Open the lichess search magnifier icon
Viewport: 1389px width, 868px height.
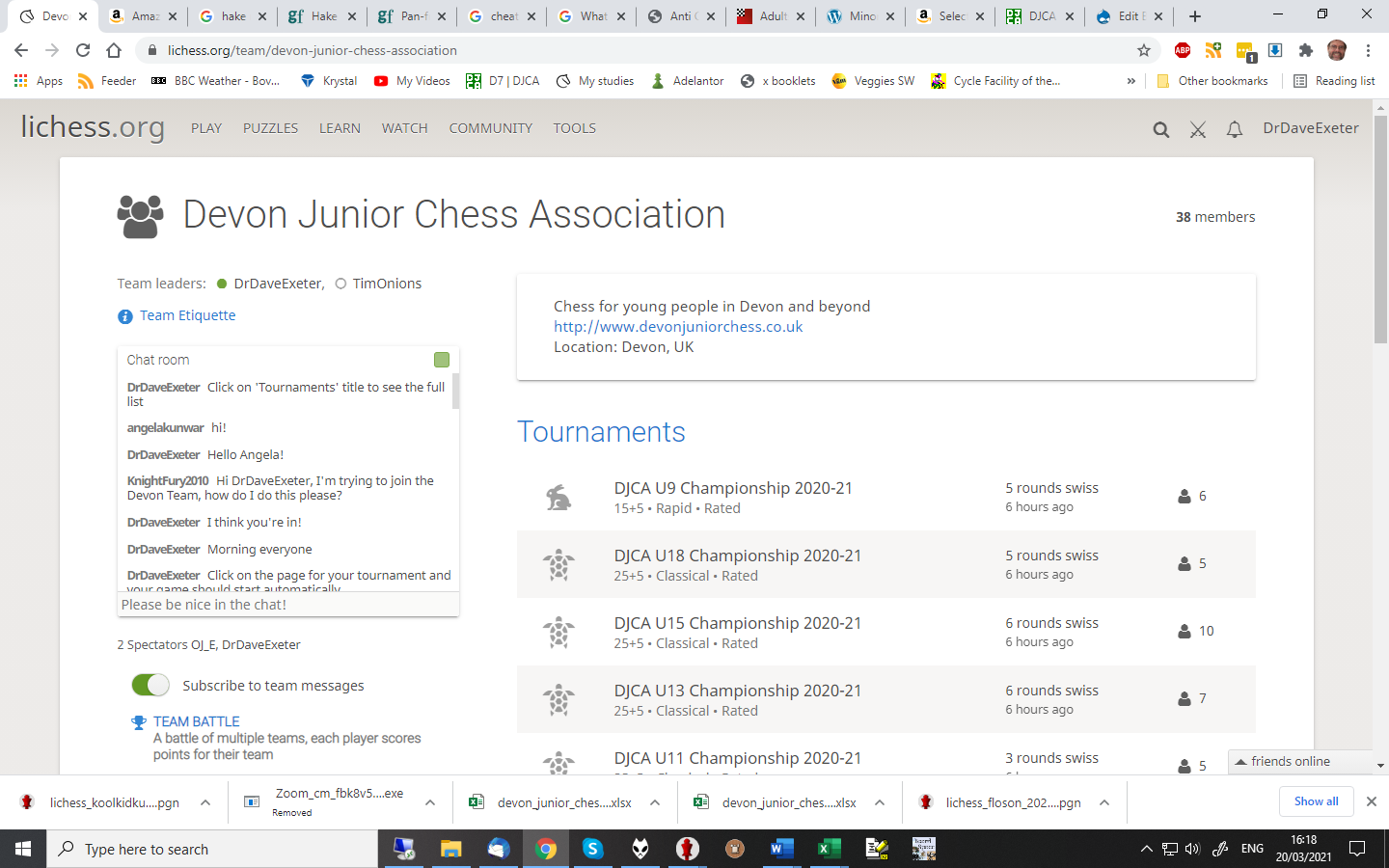coord(1160,129)
